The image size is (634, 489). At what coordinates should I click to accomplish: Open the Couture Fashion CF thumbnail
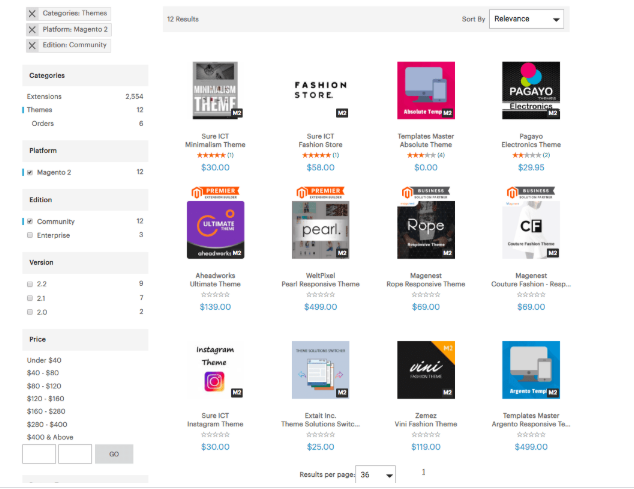click(531, 230)
